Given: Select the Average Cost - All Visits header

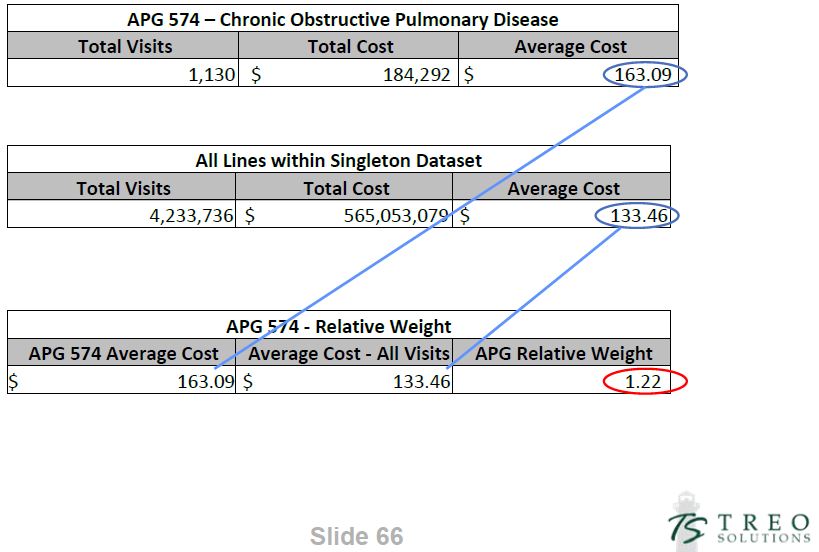Looking at the screenshot, I should point(344,353).
